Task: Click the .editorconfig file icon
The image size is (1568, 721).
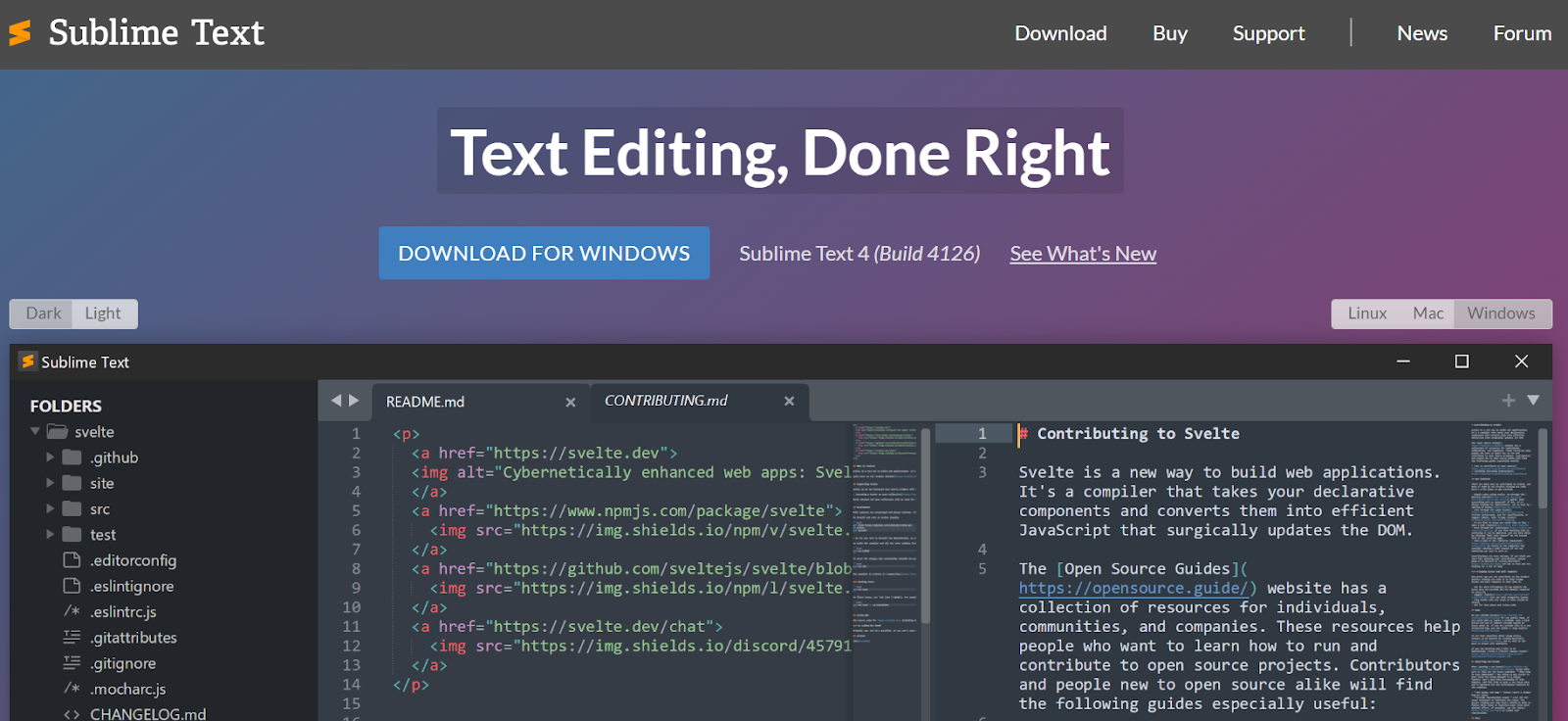Action: tap(72, 560)
